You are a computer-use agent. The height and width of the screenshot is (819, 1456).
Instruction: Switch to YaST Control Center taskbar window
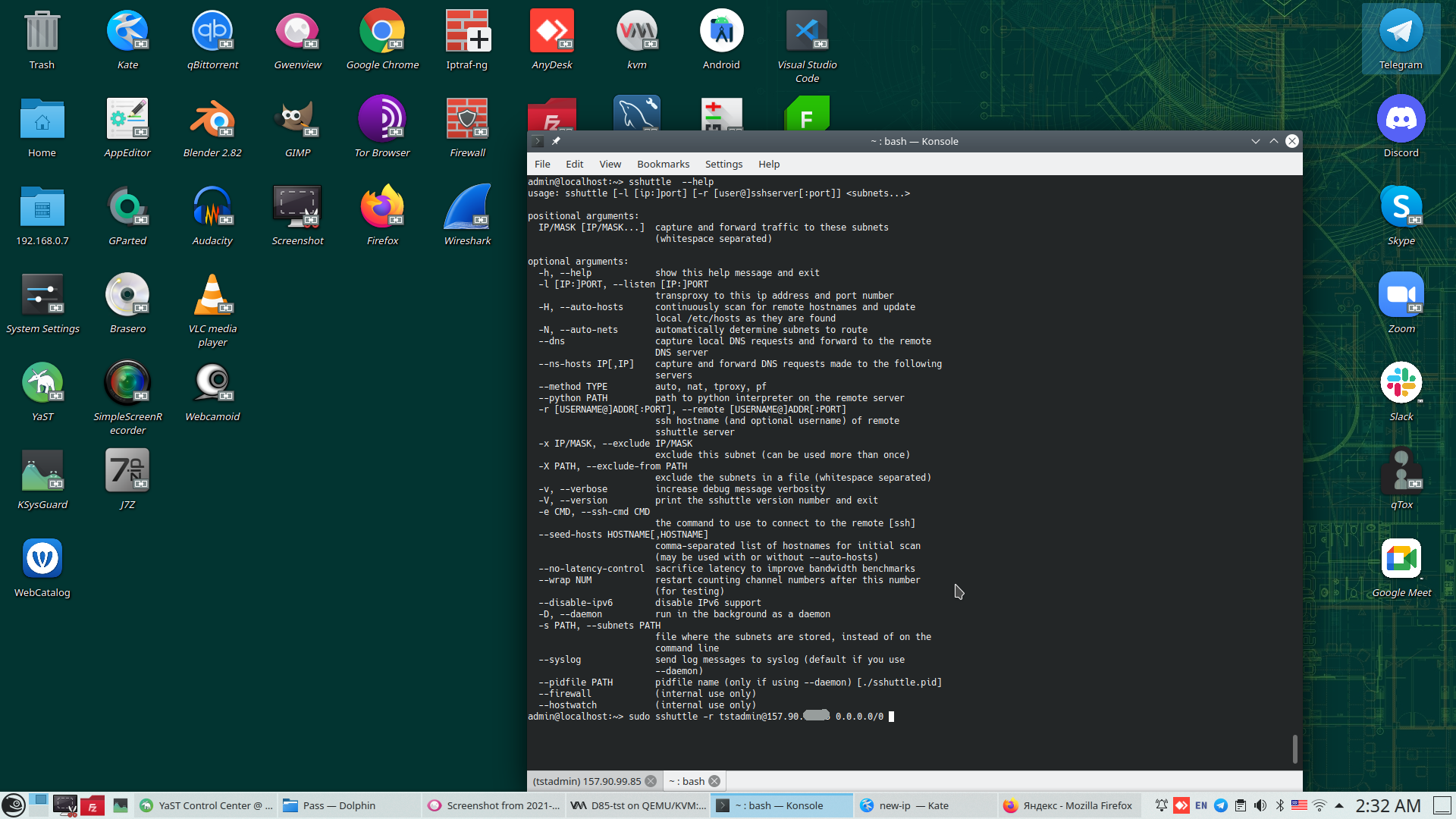pyautogui.click(x=205, y=805)
